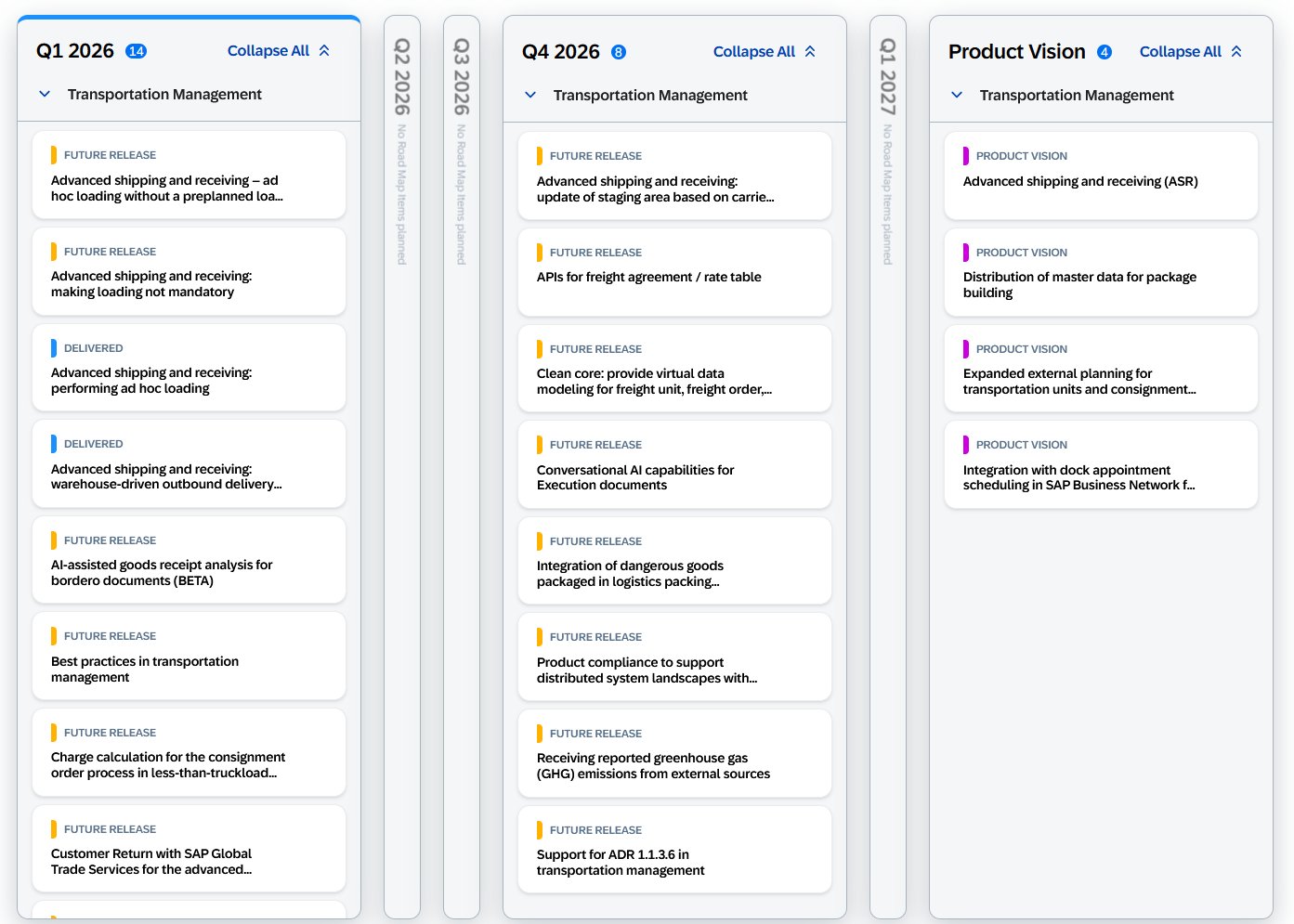The height and width of the screenshot is (924, 1294).
Task: Click the Q1 2026 item count badge 14
Action: click(x=137, y=51)
